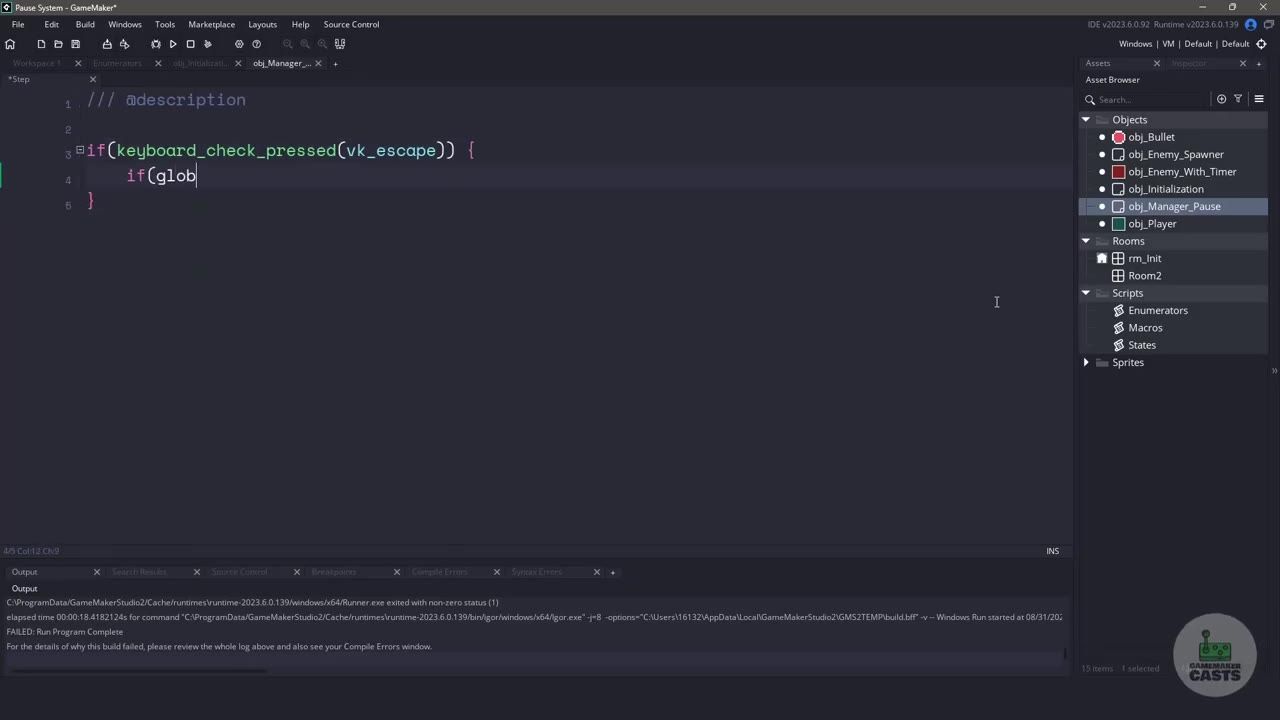Close the obj_Manager workspace tab

click(x=318, y=63)
